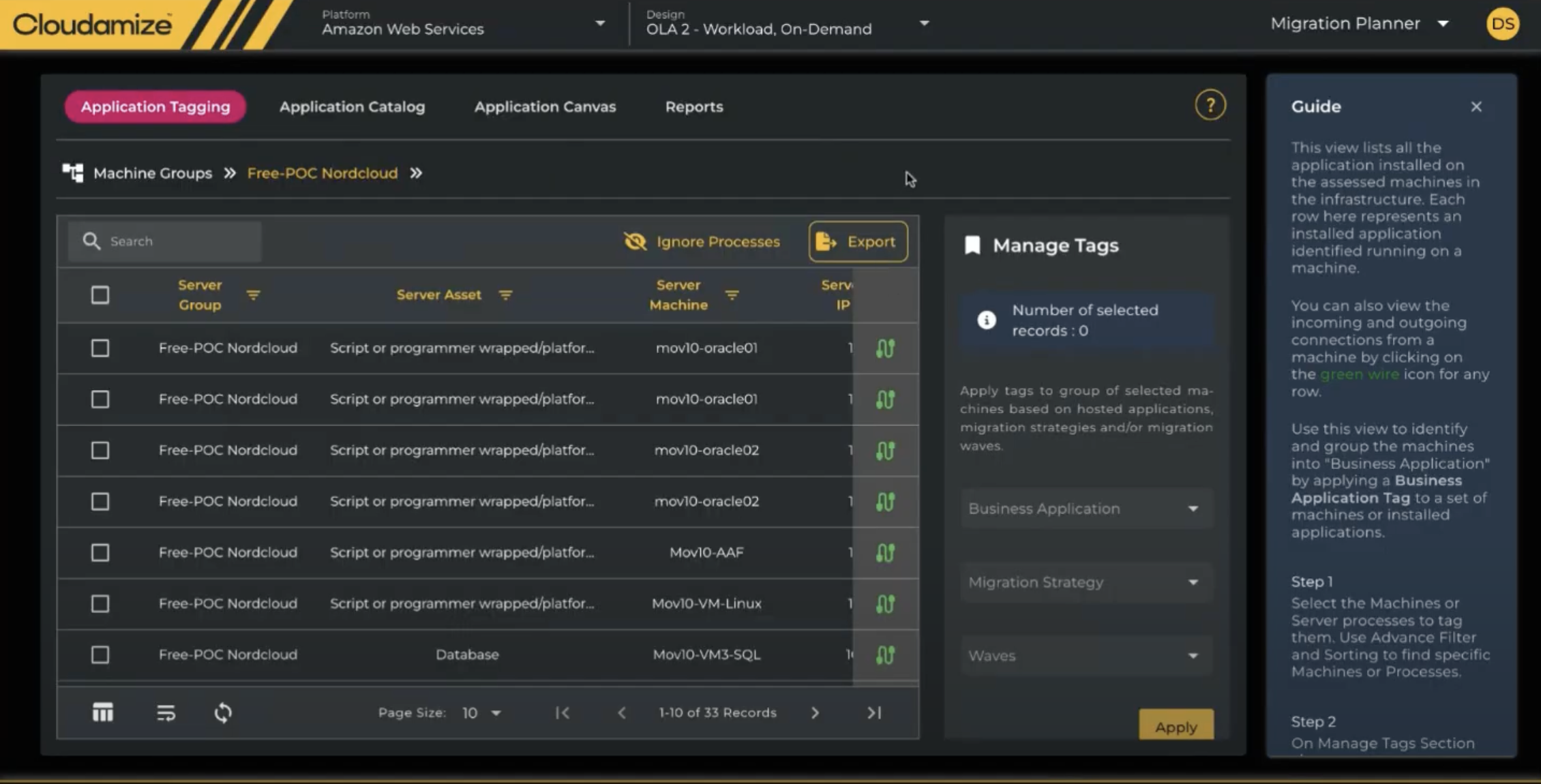Viewport: 1541px width, 784px height.
Task: Open the Business Application dropdown
Action: click(1087, 509)
